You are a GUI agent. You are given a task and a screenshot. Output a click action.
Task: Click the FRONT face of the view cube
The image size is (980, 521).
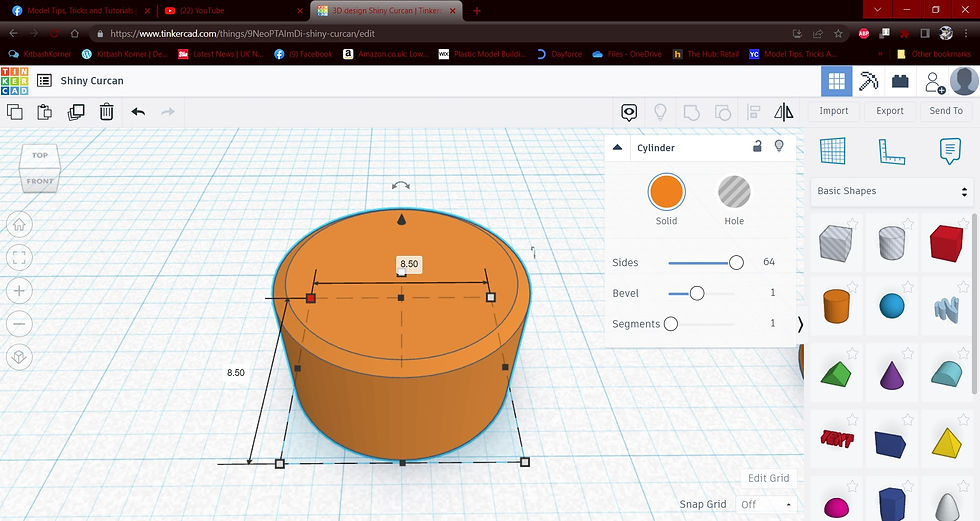(x=40, y=181)
